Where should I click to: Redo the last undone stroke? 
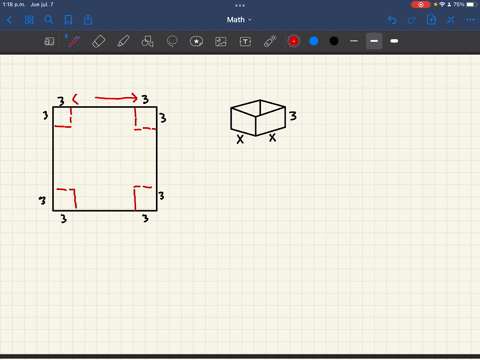[412, 20]
